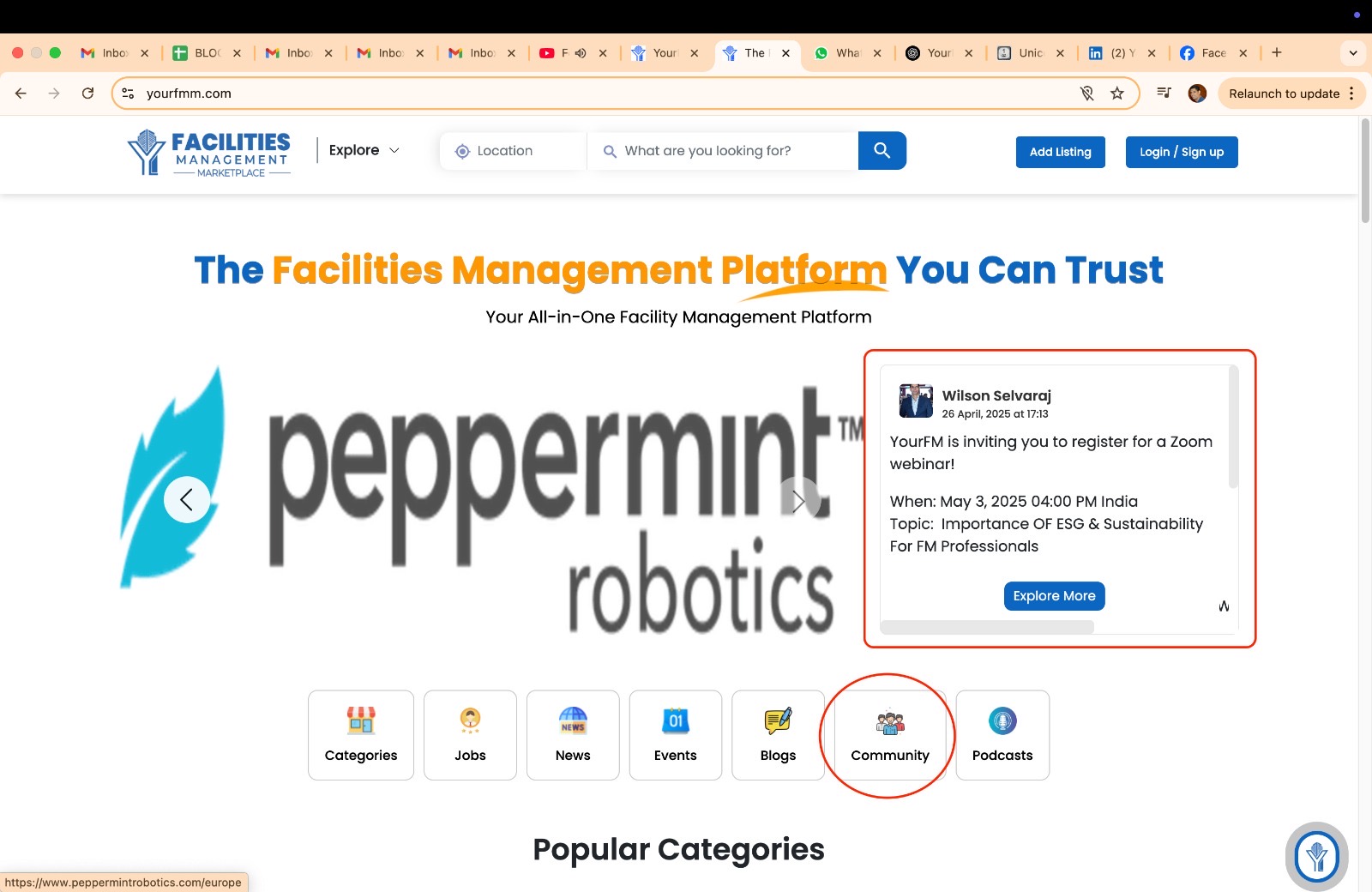Click the Peppermint Robotics banner image
The height and width of the screenshot is (892, 1372).
click(x=493, y=500)
